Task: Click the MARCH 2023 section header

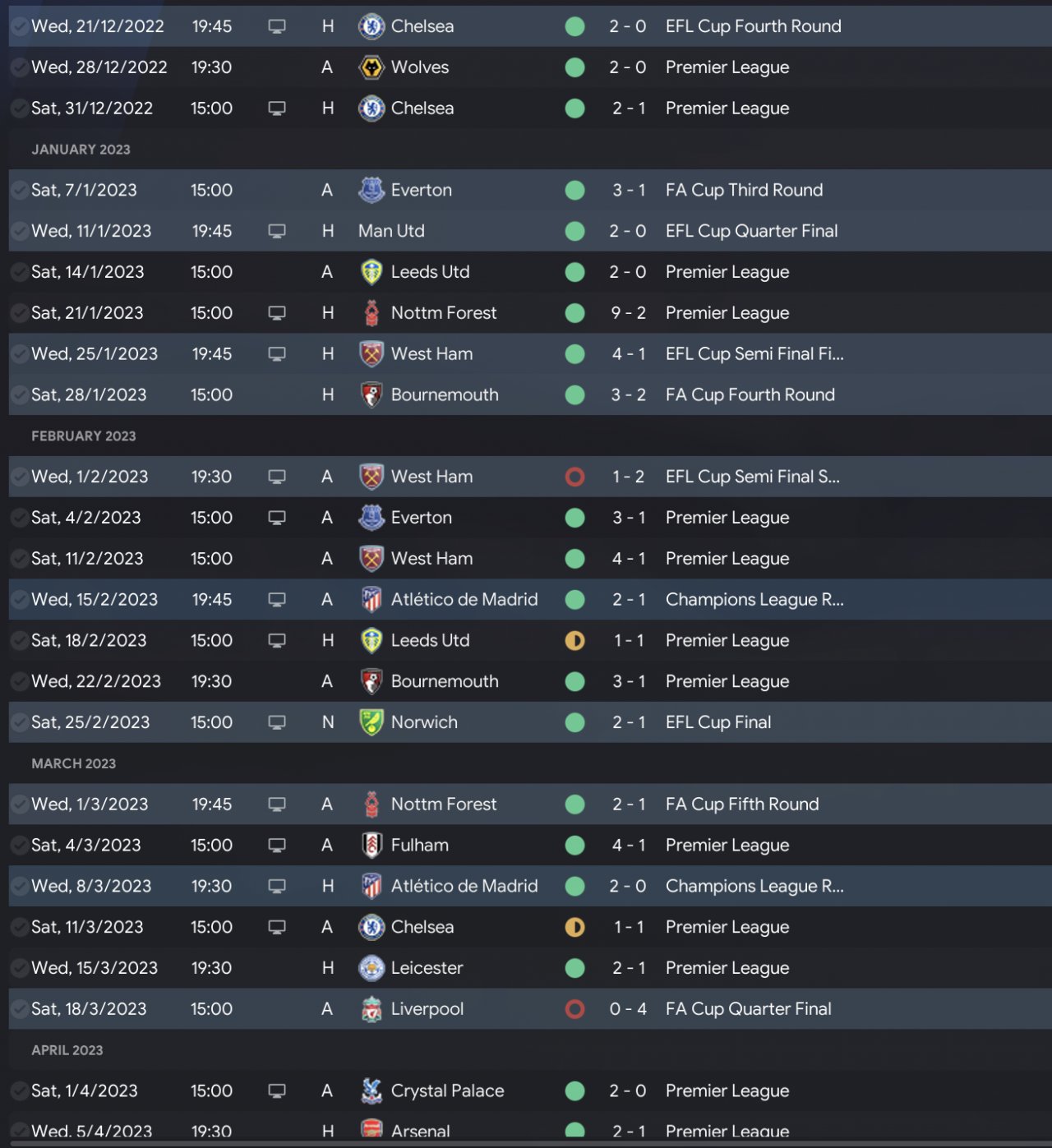Action: 74,763
